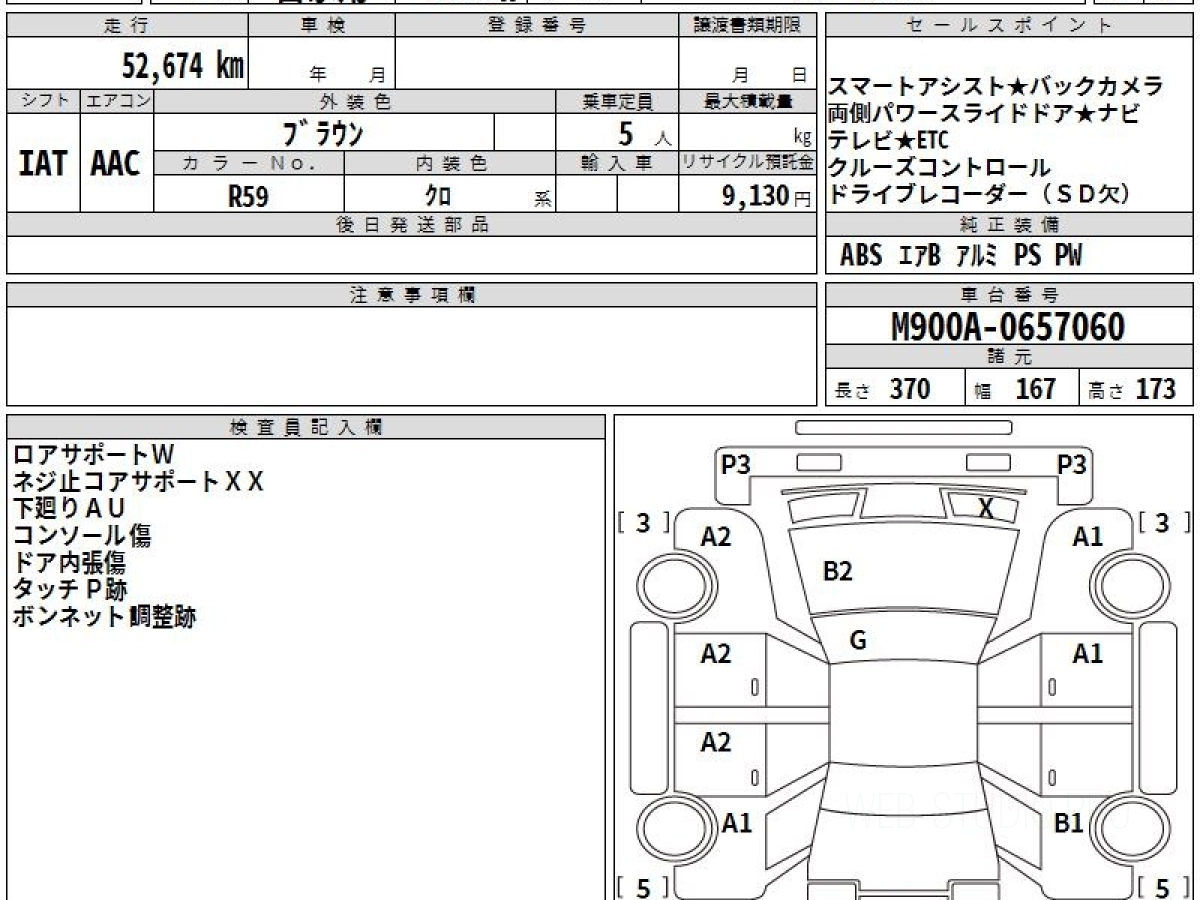Select the IAT shift value
Viewport: 1200px width, 900px height.
pos(43,164)
